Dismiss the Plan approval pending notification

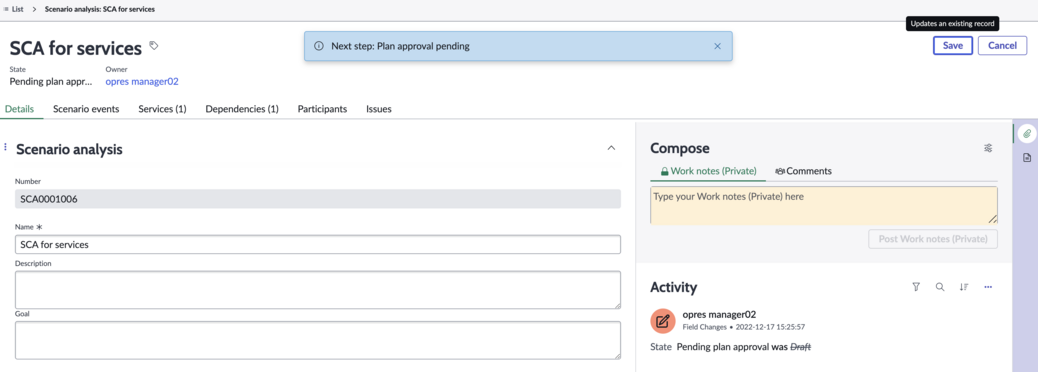[x=717, y=46]
